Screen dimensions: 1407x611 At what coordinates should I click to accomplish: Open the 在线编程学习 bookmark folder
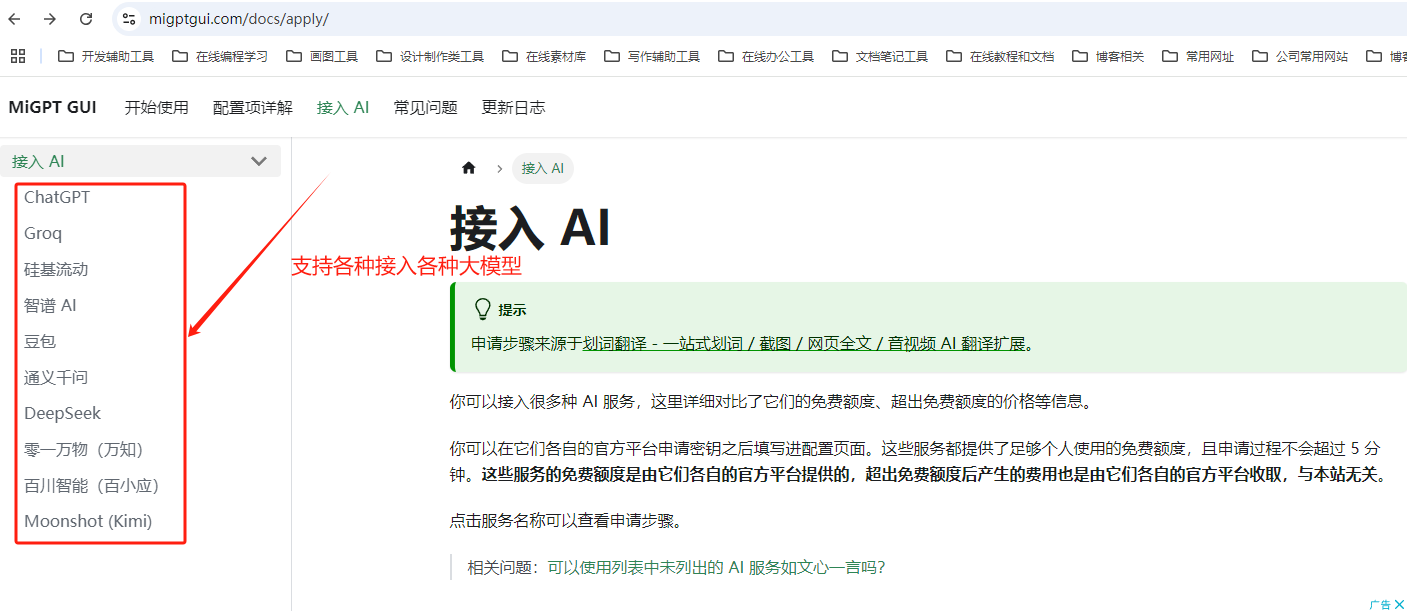[x=220, y=57]
